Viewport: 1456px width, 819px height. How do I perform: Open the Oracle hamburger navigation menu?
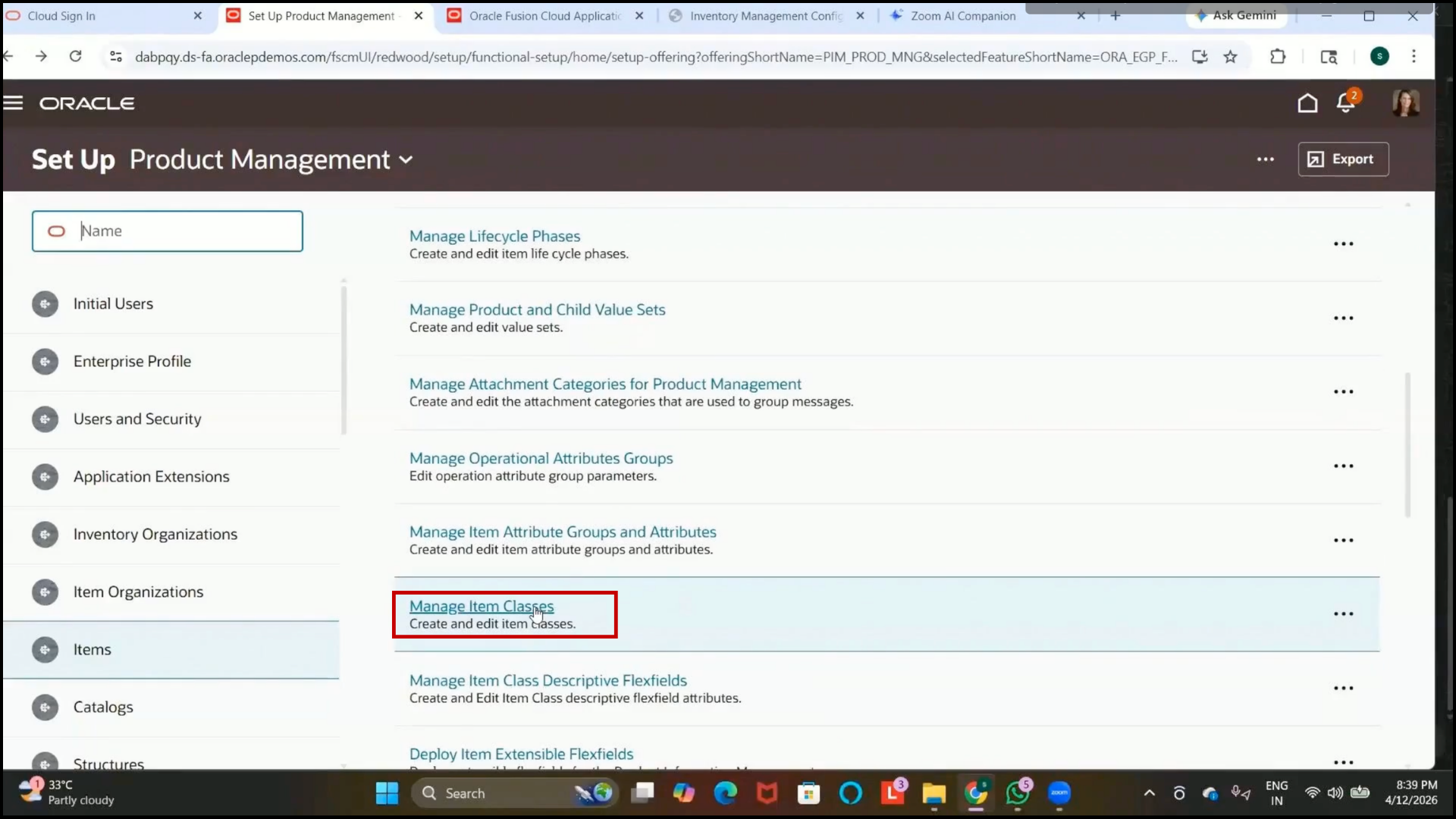click(13, 103)
